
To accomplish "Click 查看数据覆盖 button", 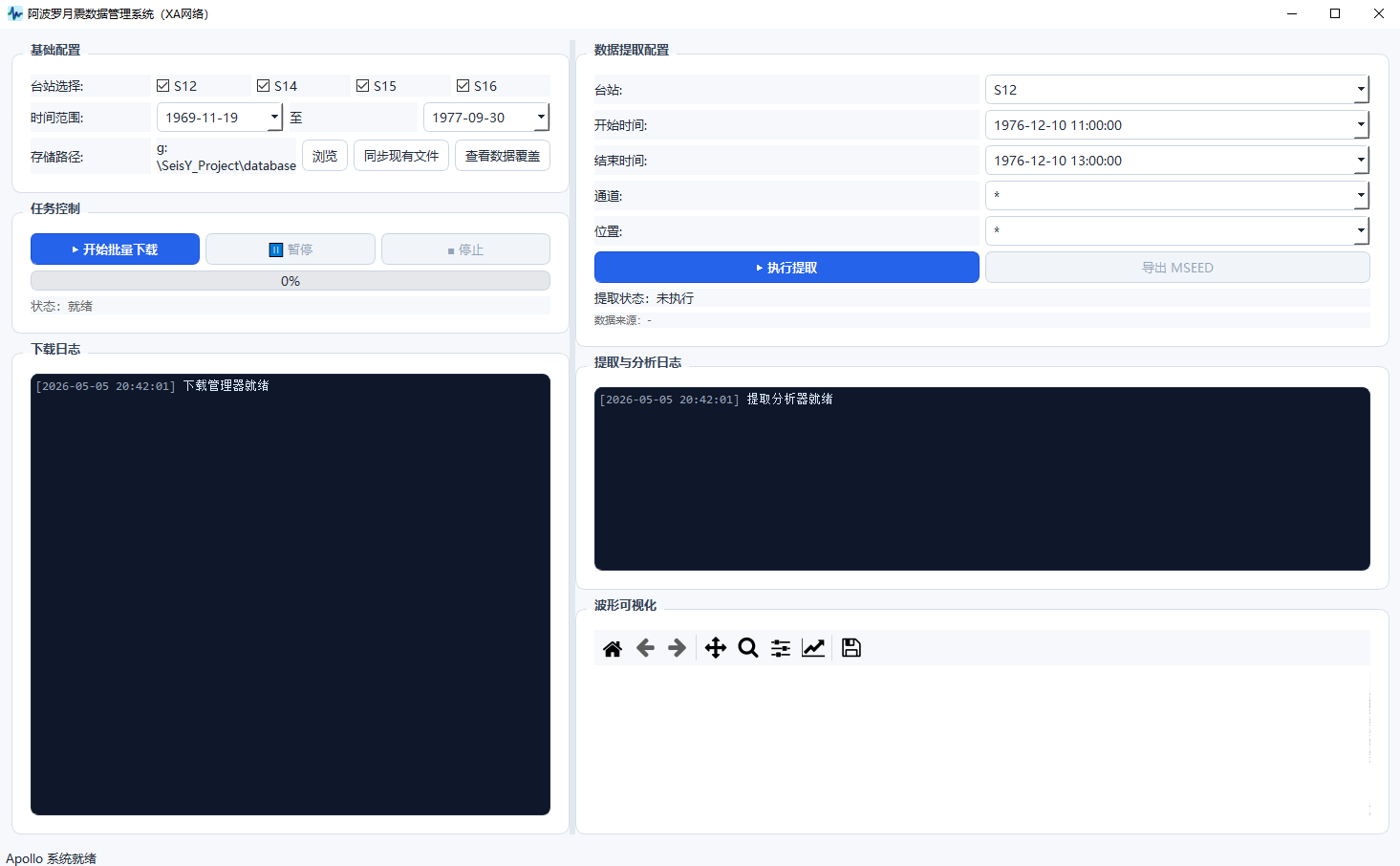I will (x=503, y=156).
